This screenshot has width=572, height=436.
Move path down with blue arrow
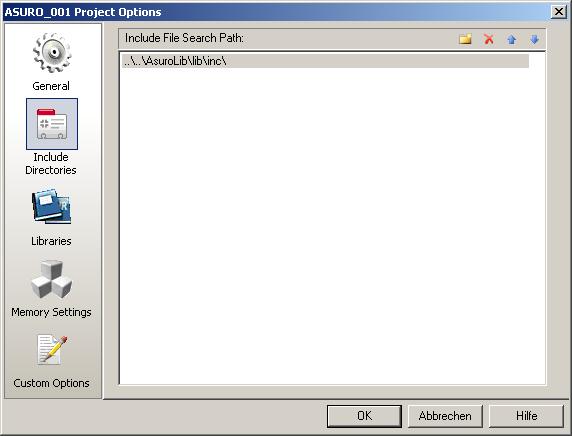(534, 39)
